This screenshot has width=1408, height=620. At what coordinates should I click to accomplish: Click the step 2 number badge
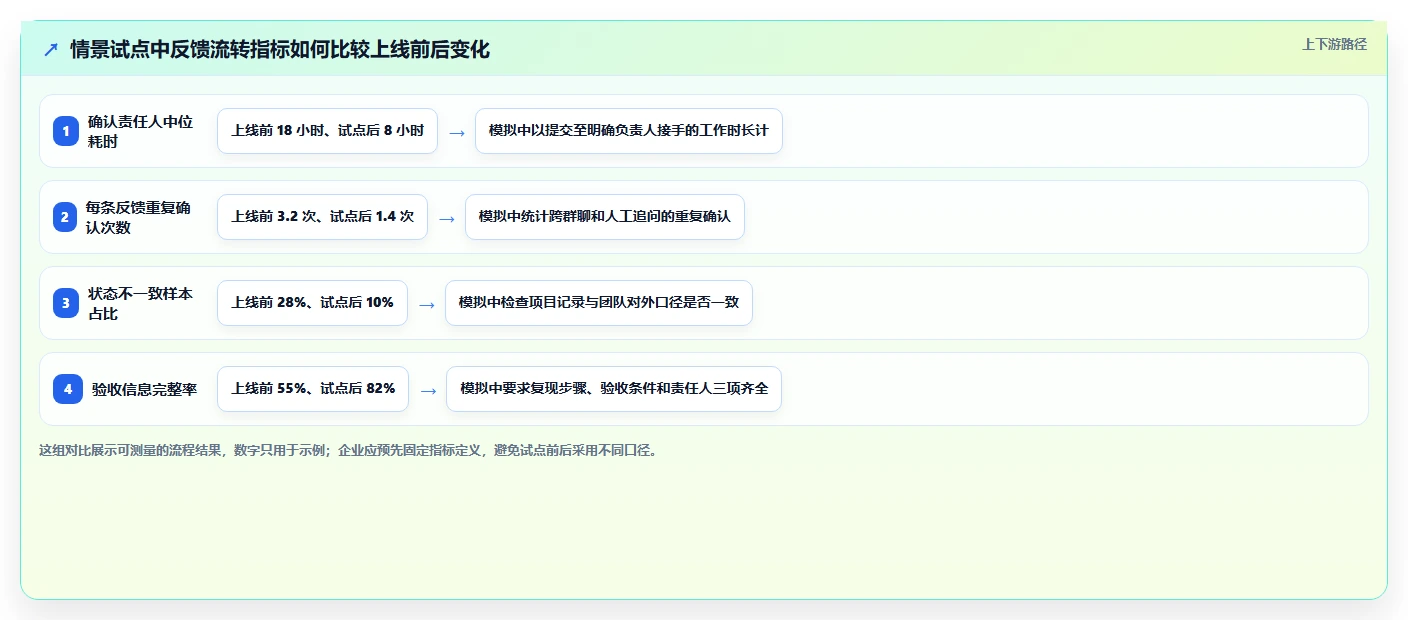tap(66, 217)
